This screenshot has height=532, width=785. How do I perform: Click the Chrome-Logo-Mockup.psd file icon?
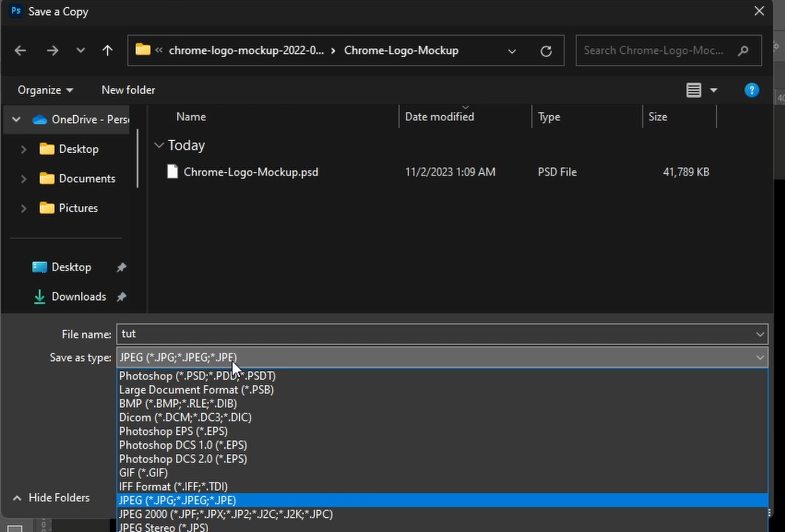pos(172,172)
